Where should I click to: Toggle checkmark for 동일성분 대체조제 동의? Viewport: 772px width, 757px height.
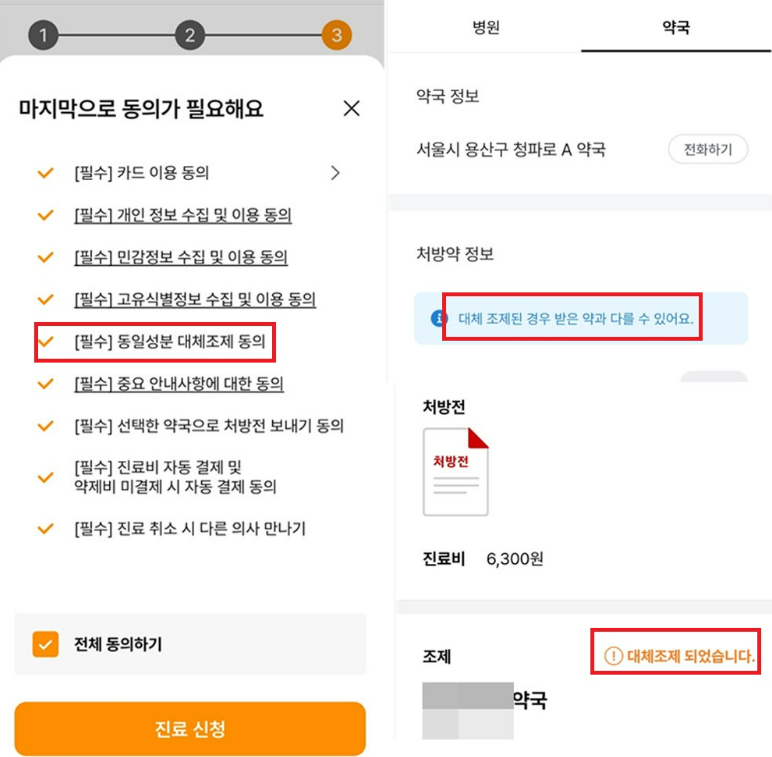(45, 341)
